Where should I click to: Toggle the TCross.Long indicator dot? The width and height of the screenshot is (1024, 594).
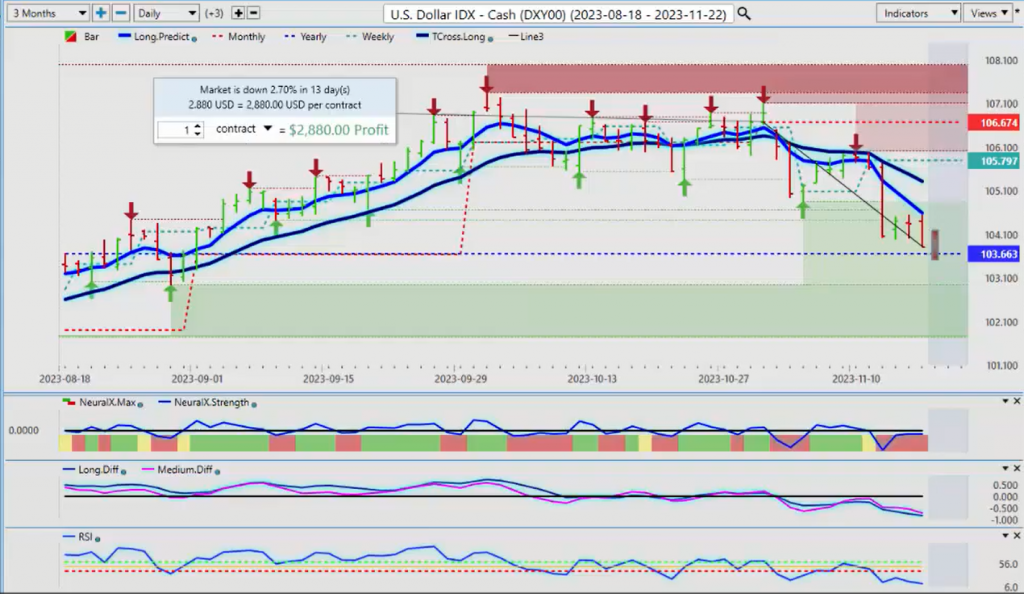(x=489, y=38)
